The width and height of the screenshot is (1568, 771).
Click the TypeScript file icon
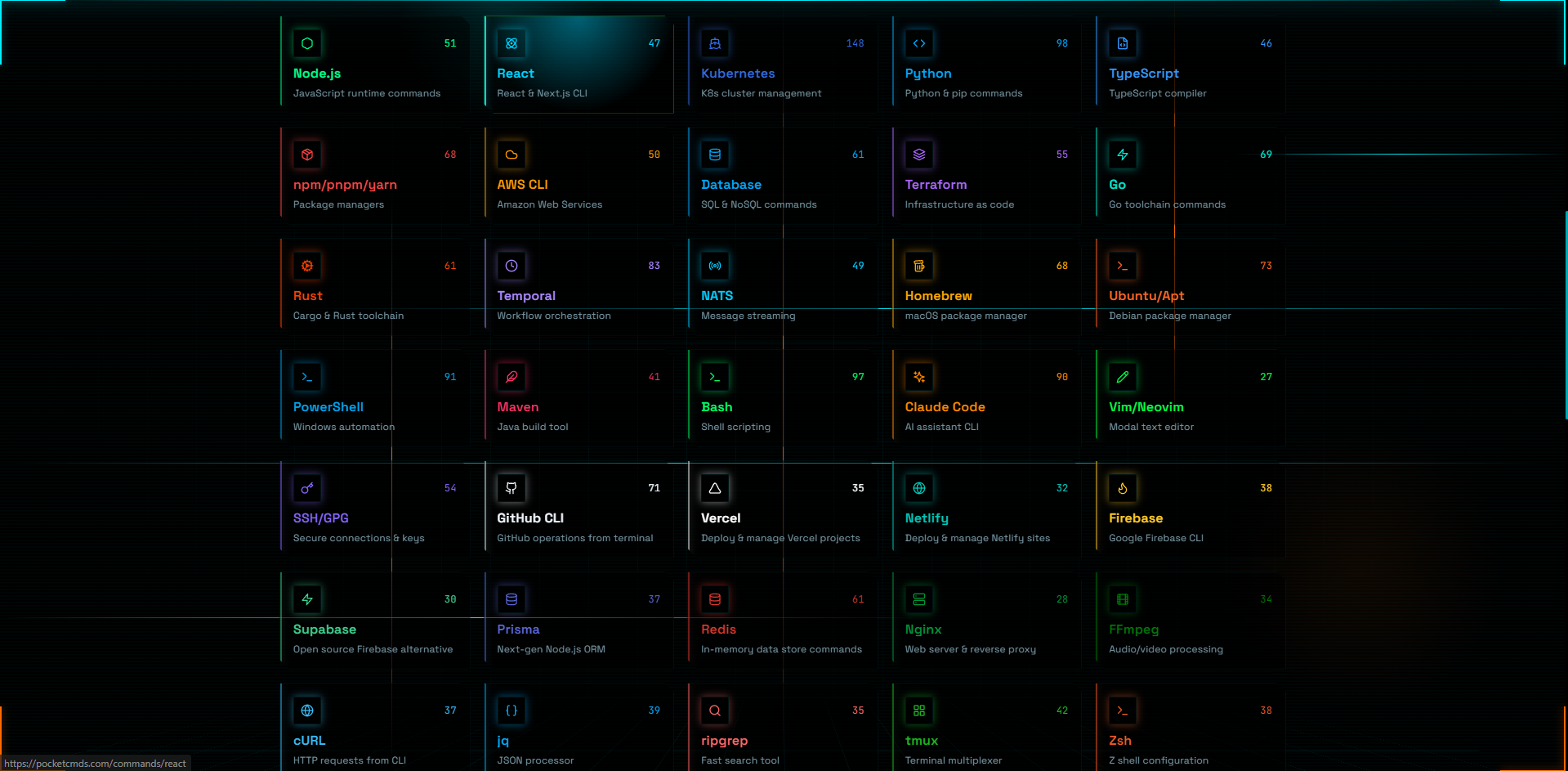tap(1123, 43)
